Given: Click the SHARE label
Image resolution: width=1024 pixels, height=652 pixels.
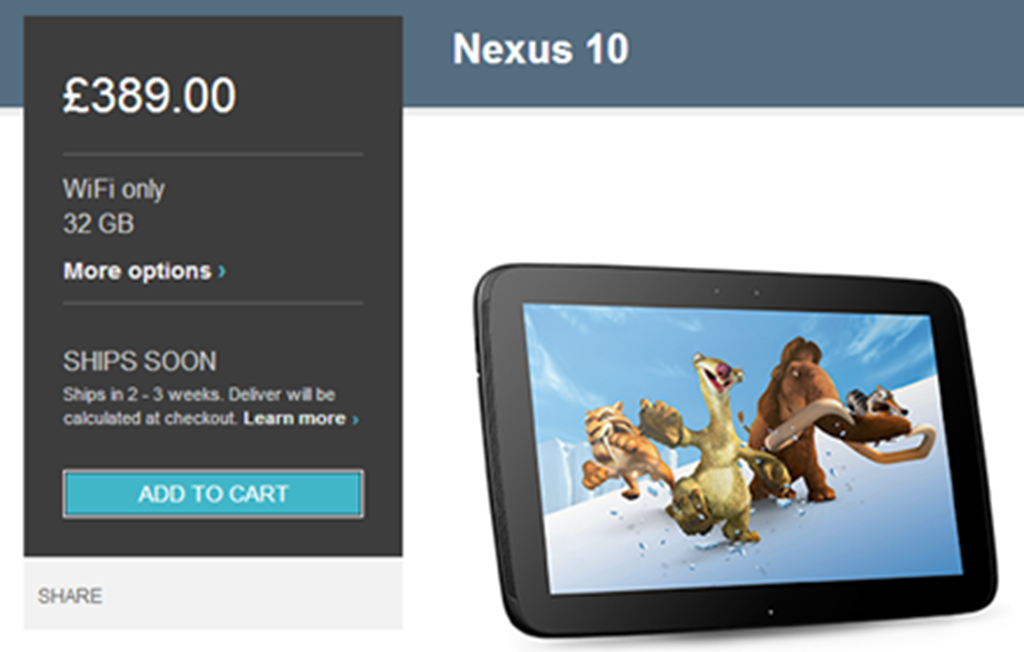Looking at the screenshot, I should (70, 596).
